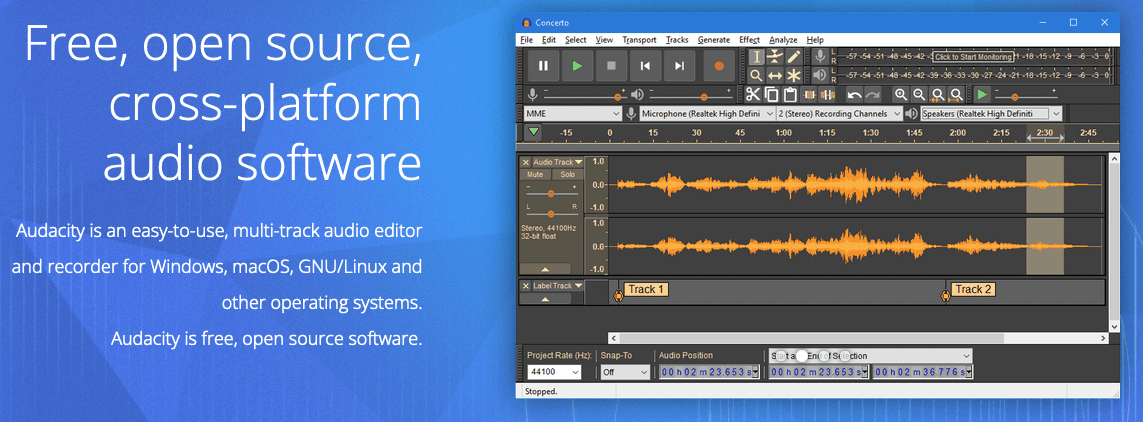Screen dimensions: 1143x422
Task: Click the Pause button in transport toolbar
Action: [x=543, y=66]
